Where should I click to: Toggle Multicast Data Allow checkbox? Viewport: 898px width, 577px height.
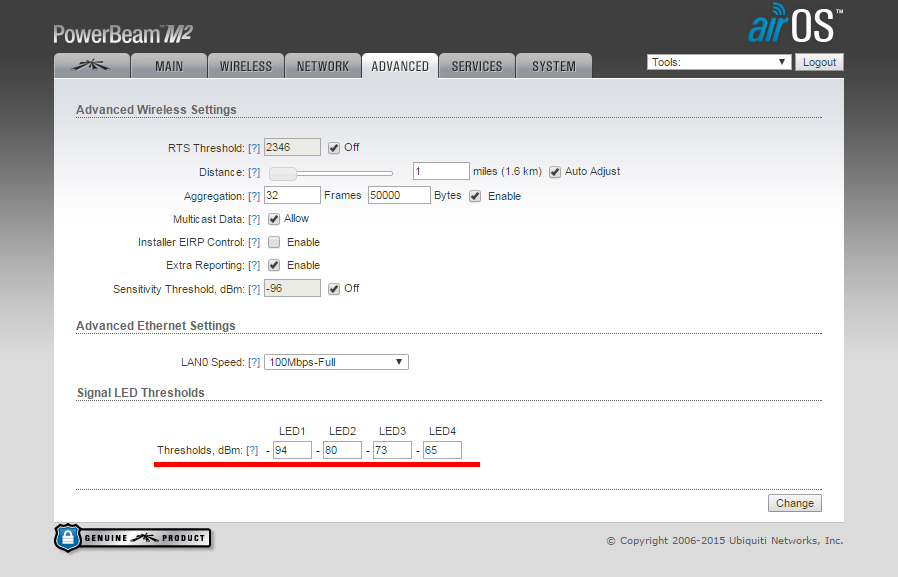[x=274, y=219]
